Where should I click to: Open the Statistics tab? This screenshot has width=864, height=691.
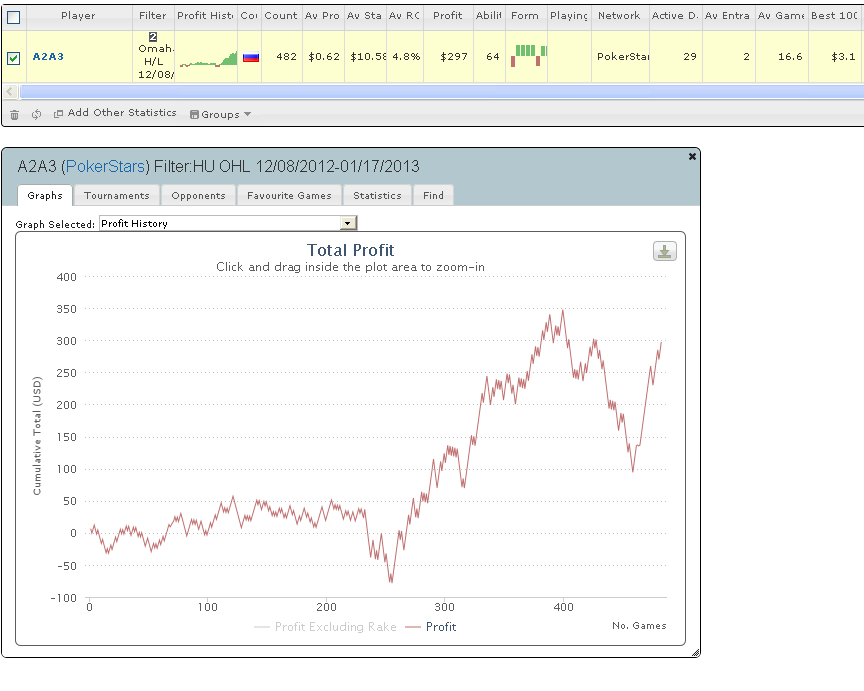[x=377, y=196]
